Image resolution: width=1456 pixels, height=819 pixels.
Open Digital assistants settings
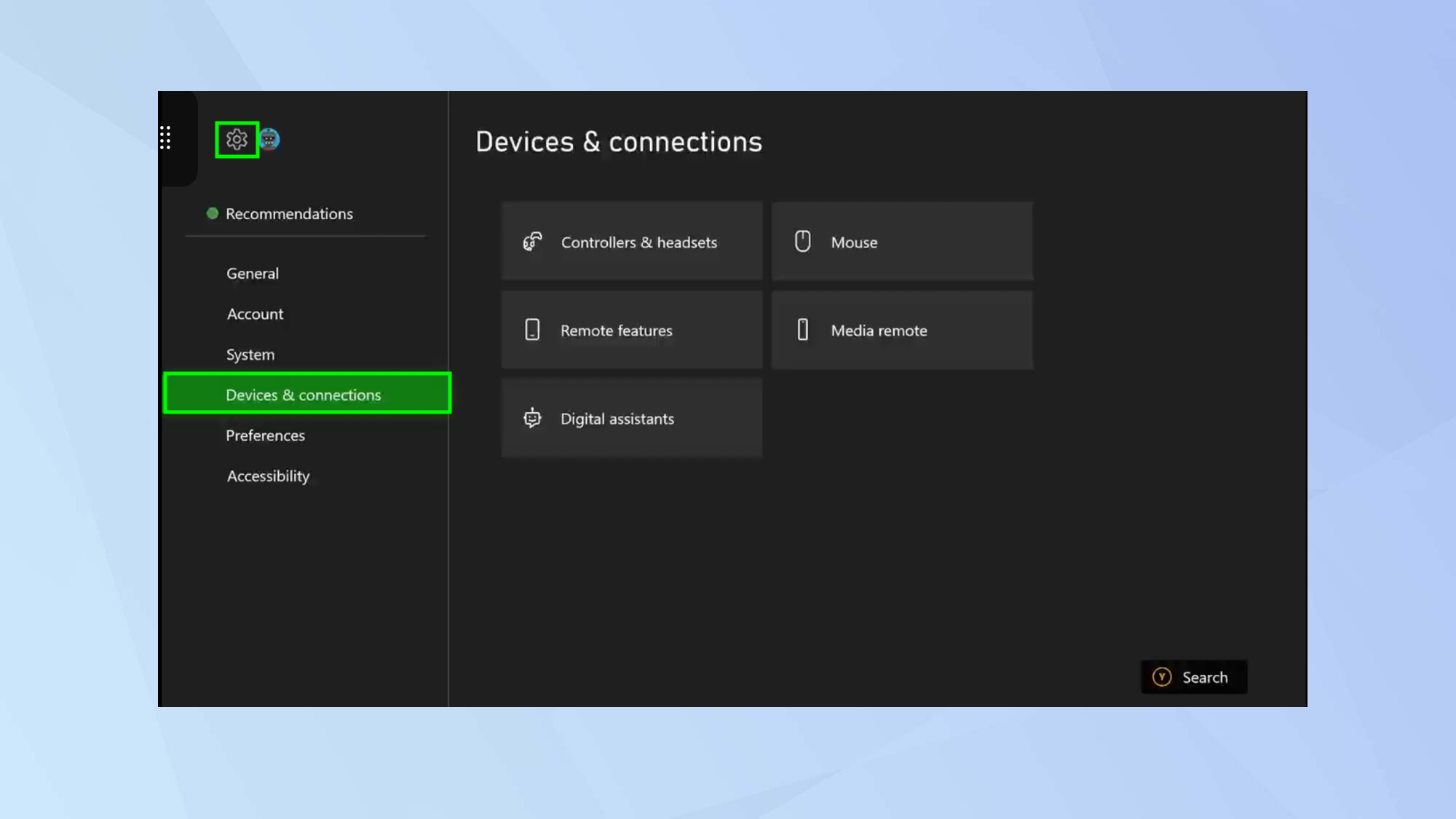click(630, 418)
